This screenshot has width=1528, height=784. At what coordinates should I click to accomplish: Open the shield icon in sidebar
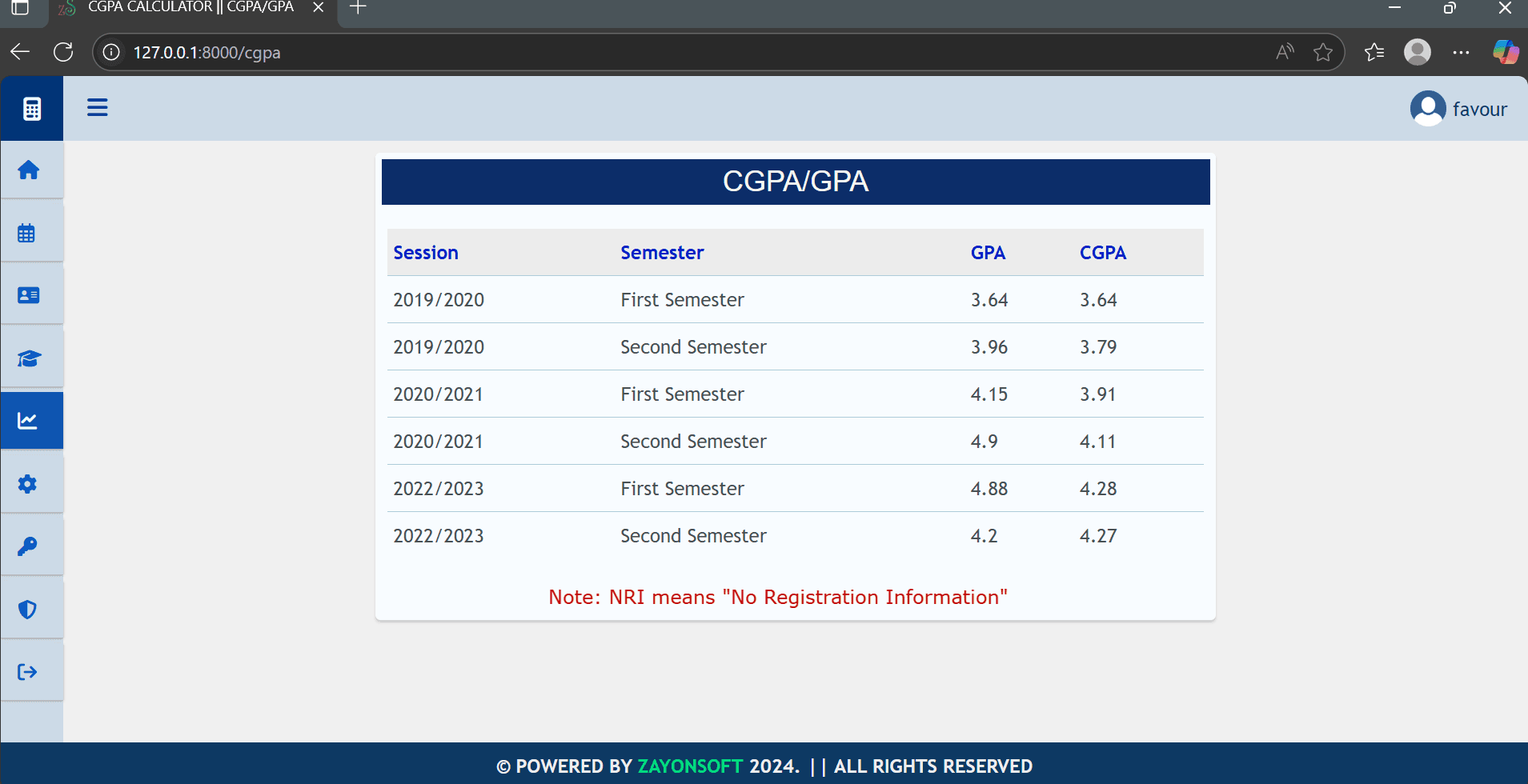27,609
